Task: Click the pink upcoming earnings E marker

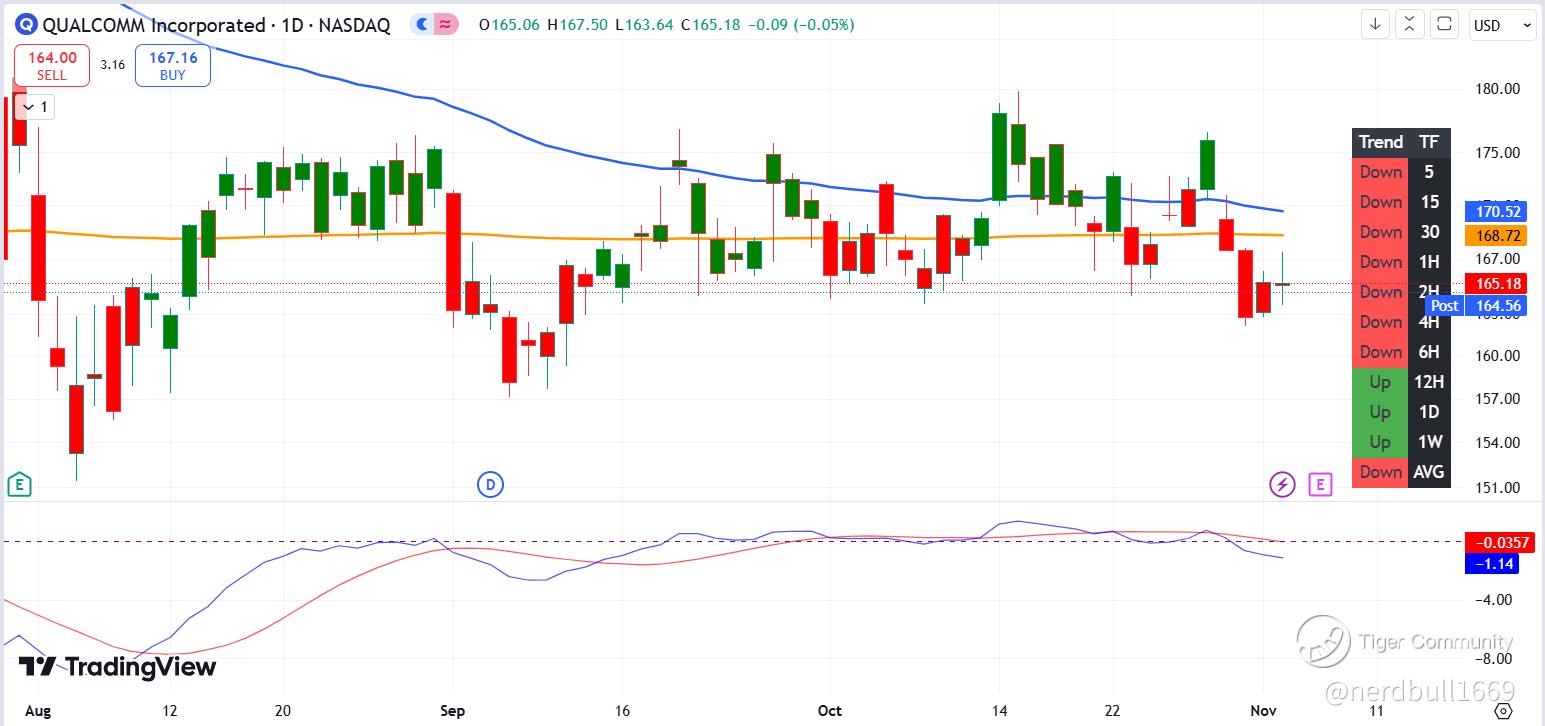Action: click(x=1321, y=486)
